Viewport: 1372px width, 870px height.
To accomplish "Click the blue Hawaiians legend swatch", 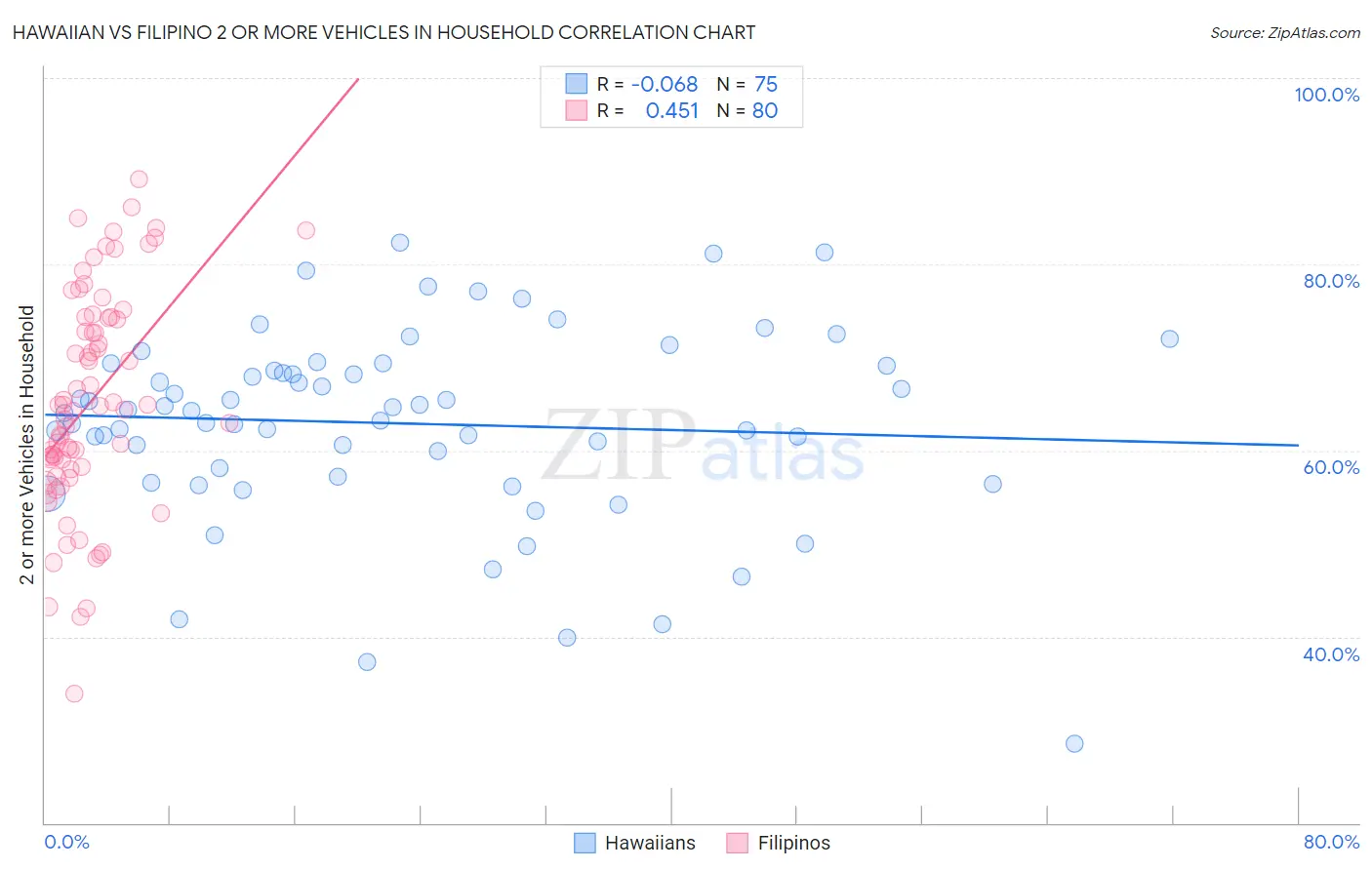I will [585, 843].
